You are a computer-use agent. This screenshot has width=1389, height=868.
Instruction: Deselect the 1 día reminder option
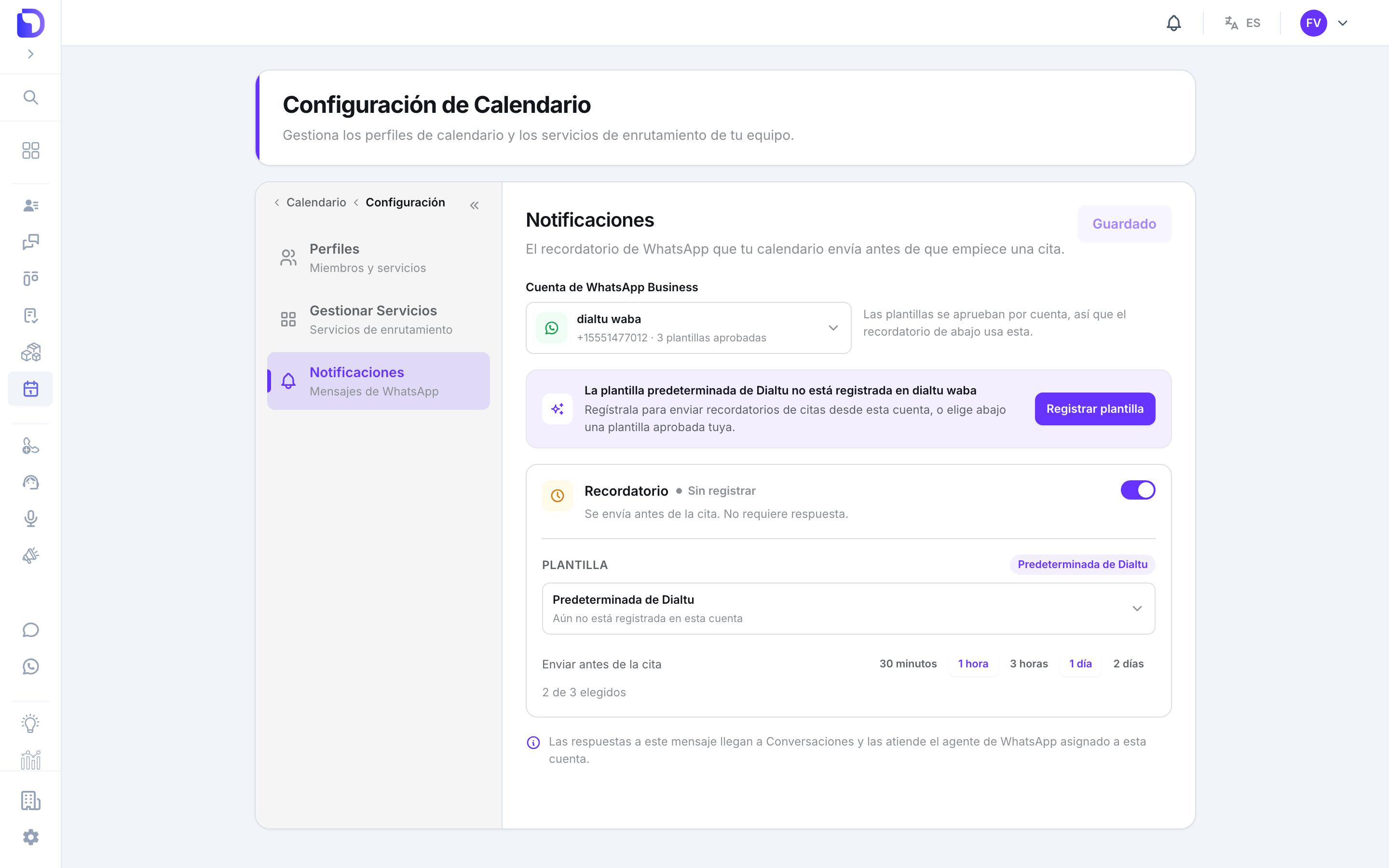[x=1080, y=664]
